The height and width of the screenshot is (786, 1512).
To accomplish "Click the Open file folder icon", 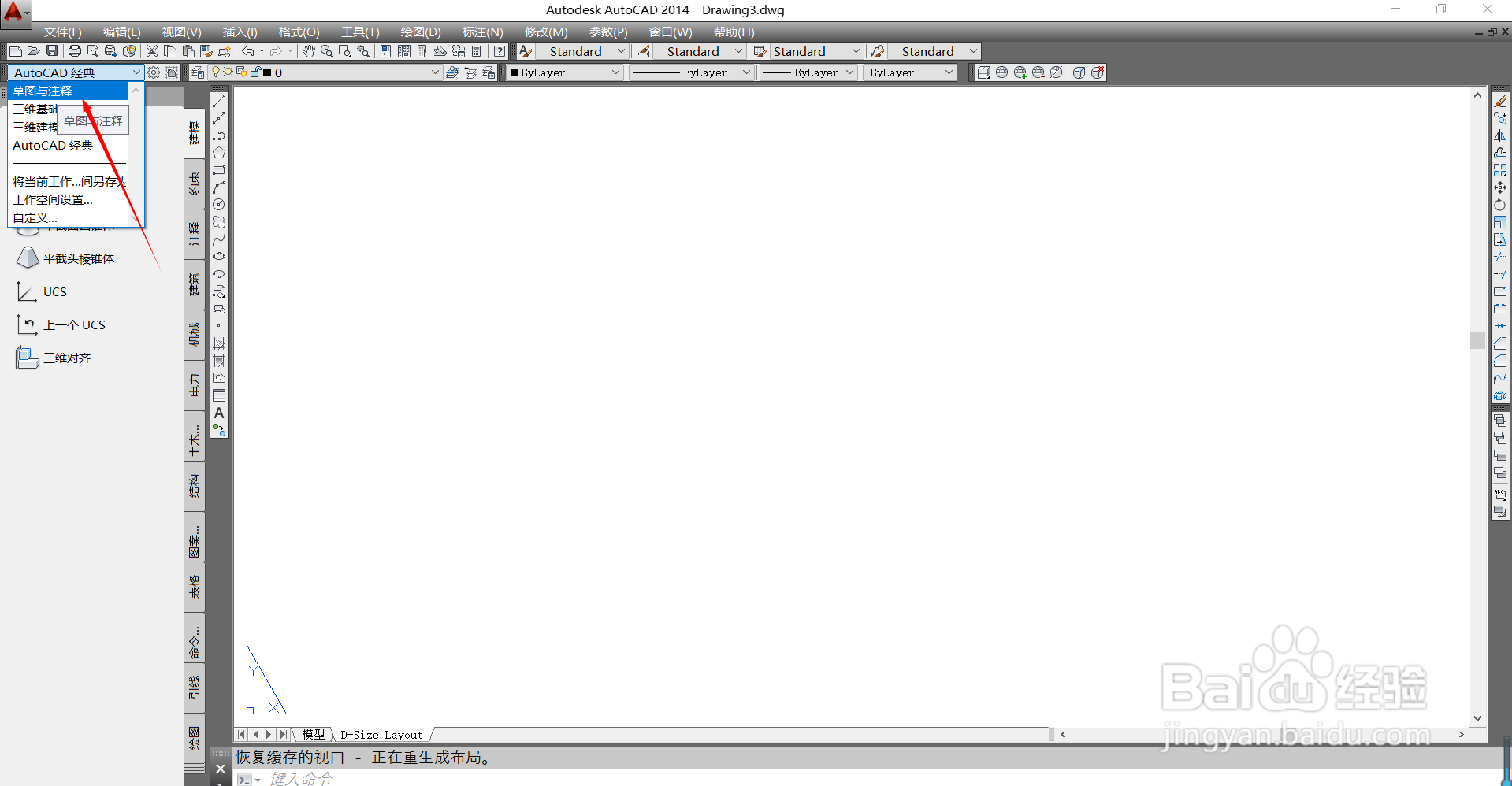I will pos(33,51).
